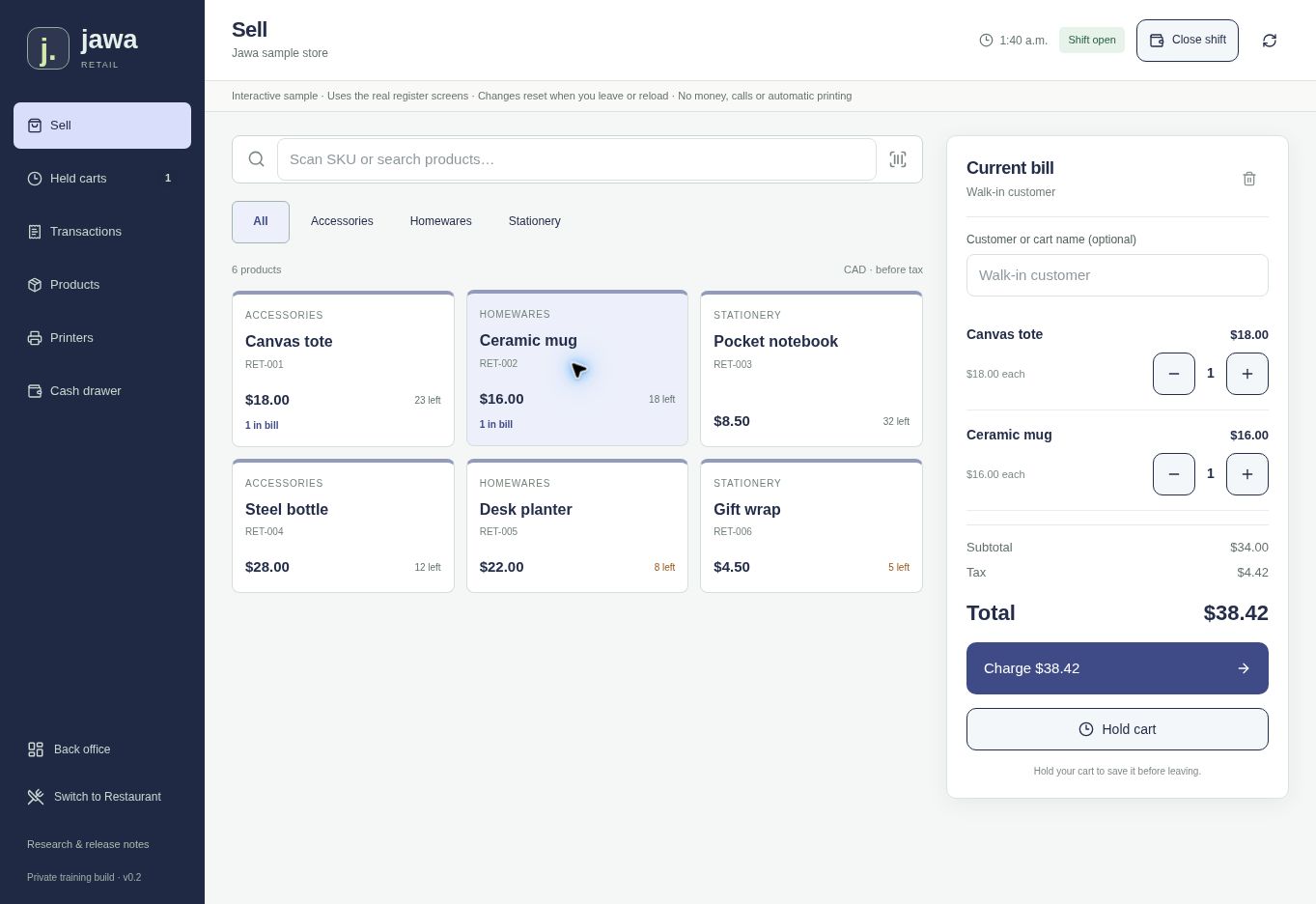
Task: Filter products by Accessories
Action: coord(342,222)
